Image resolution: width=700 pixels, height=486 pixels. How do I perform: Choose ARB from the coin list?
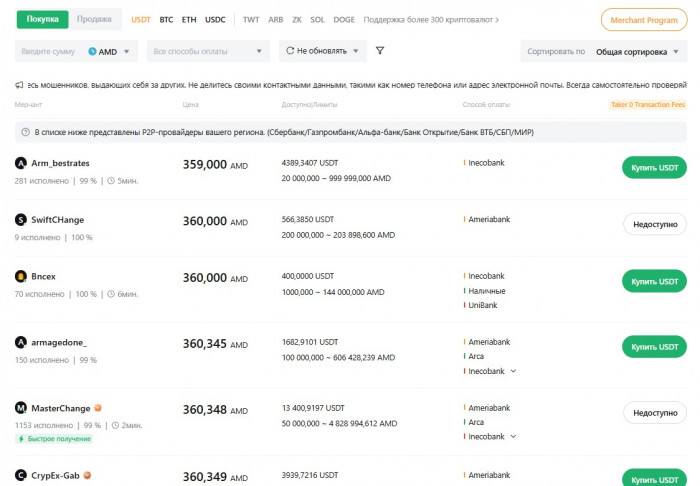coord(275,20)
